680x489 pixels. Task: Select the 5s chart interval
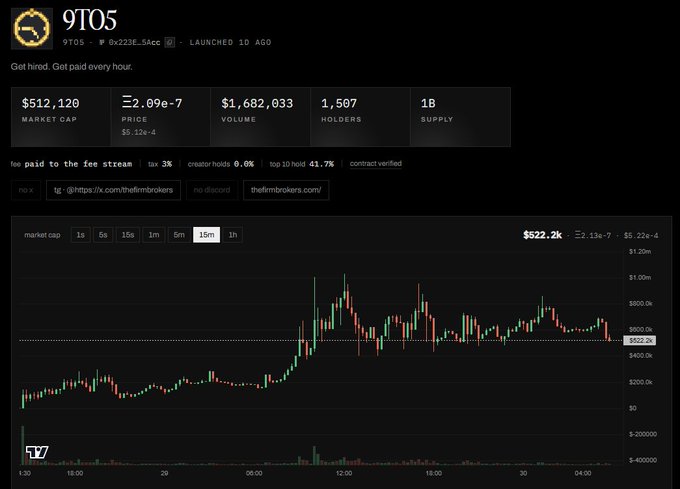pyautogui.click(x=103, y=235)
